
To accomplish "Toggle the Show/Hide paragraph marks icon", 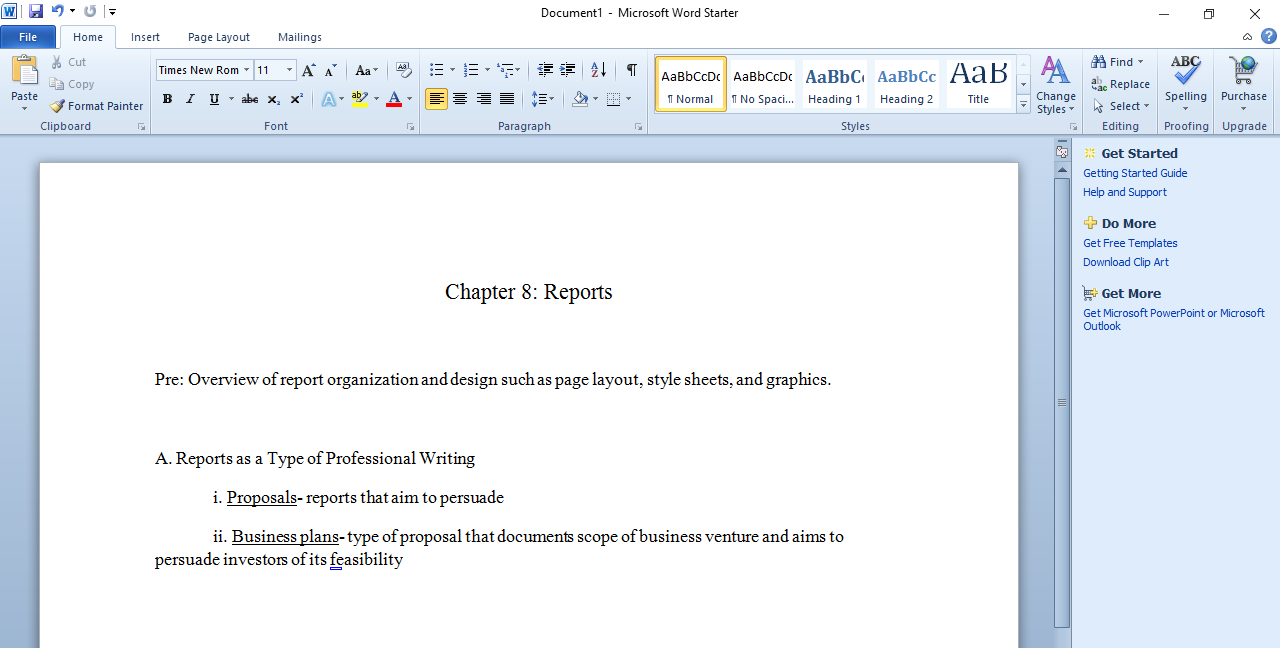I will point(631,71).
